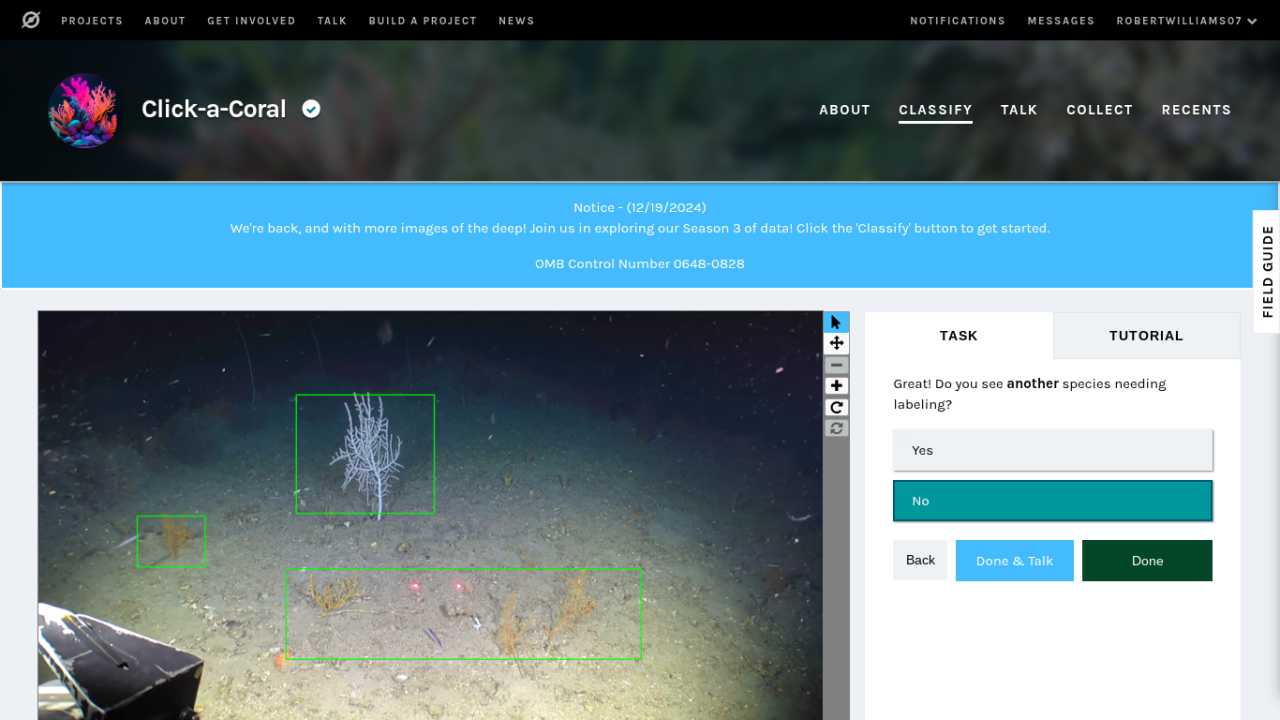Click the Notice - (12/19/2024) text
Viewport: 1280px width, 720px height.
pos(640,207)
